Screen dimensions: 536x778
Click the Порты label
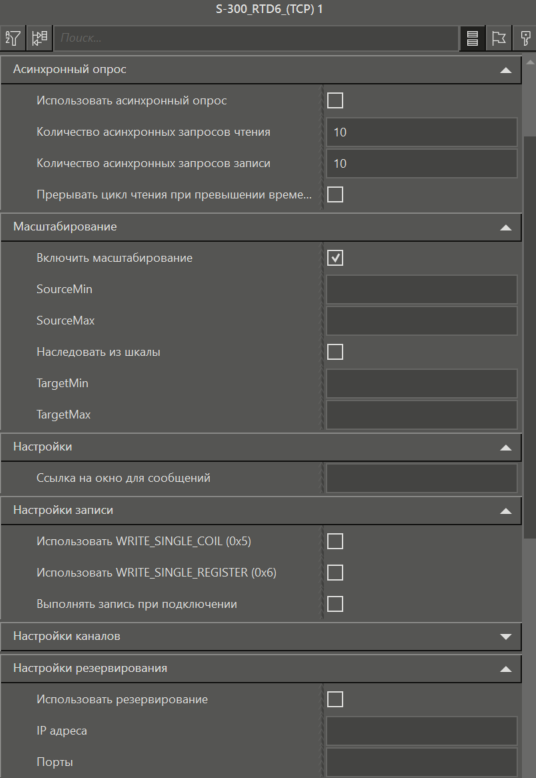tap(55, 762)
